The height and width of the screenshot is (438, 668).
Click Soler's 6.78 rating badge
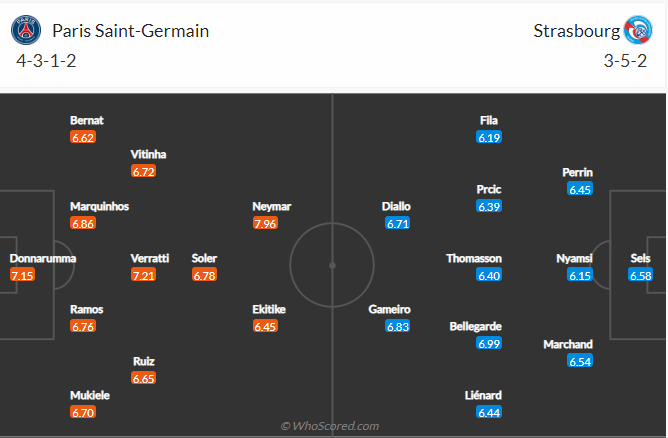coord(204,275)
